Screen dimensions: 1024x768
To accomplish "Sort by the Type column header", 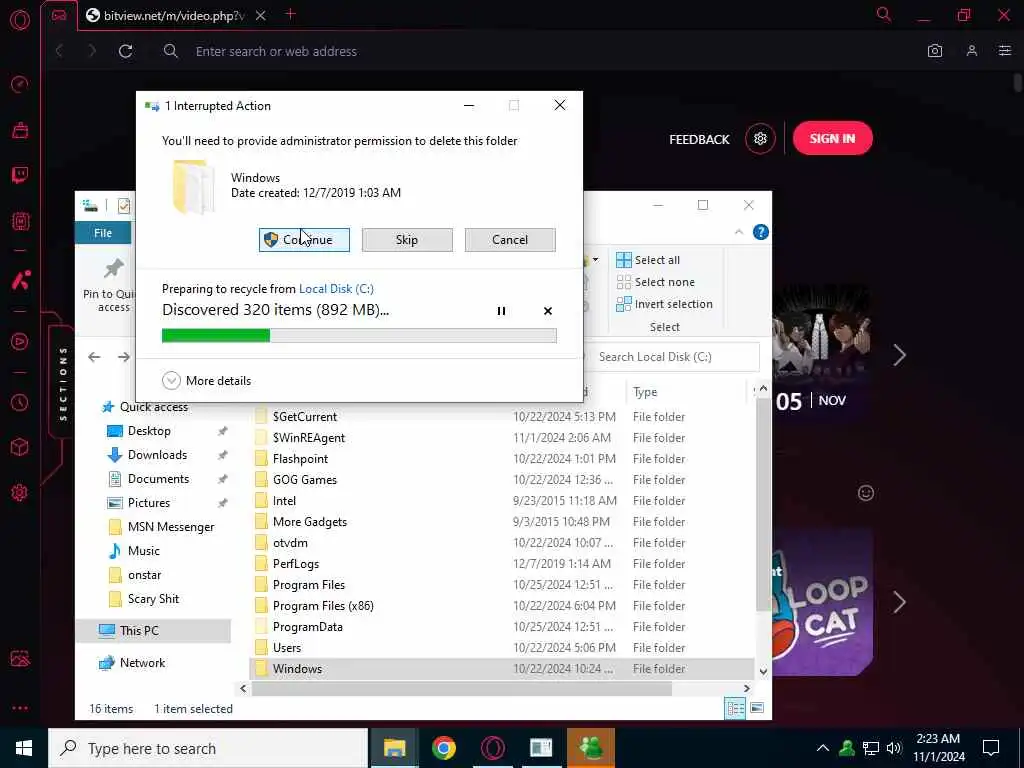I will (x=645, y=392).
